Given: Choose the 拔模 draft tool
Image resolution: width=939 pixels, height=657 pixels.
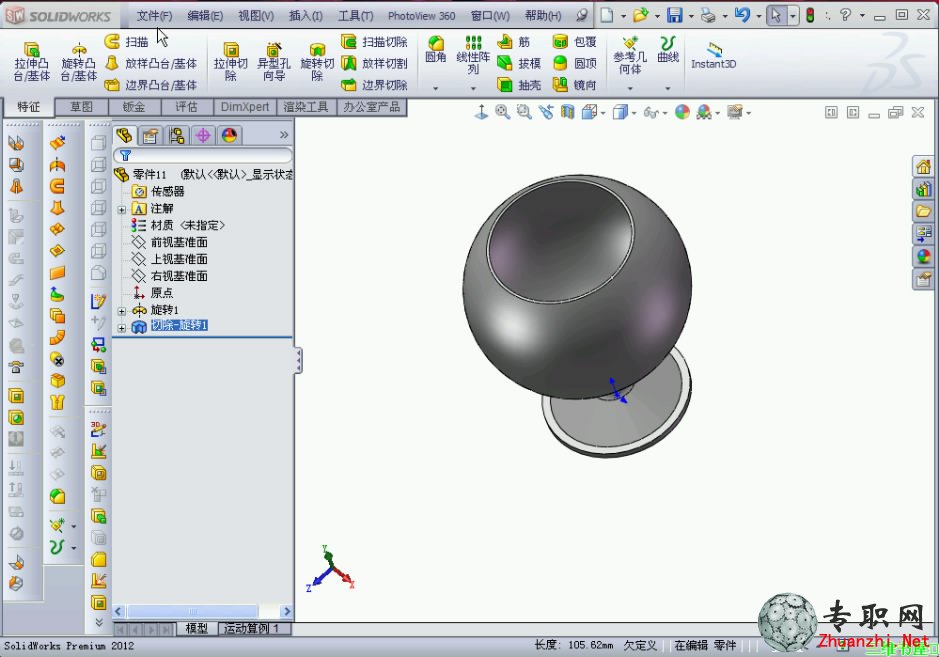Looking at the screenshot, I should (519, 63).
